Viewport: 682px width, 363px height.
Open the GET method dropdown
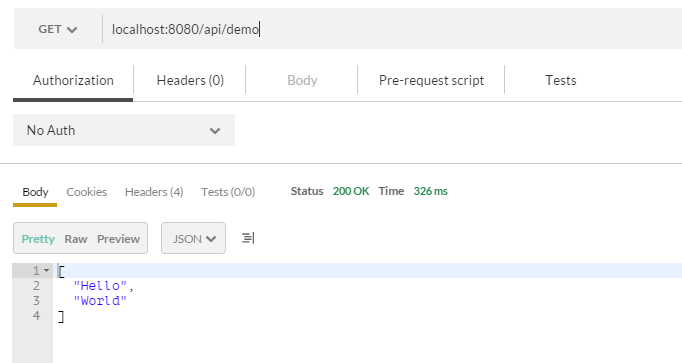click(x=57, y=29)
